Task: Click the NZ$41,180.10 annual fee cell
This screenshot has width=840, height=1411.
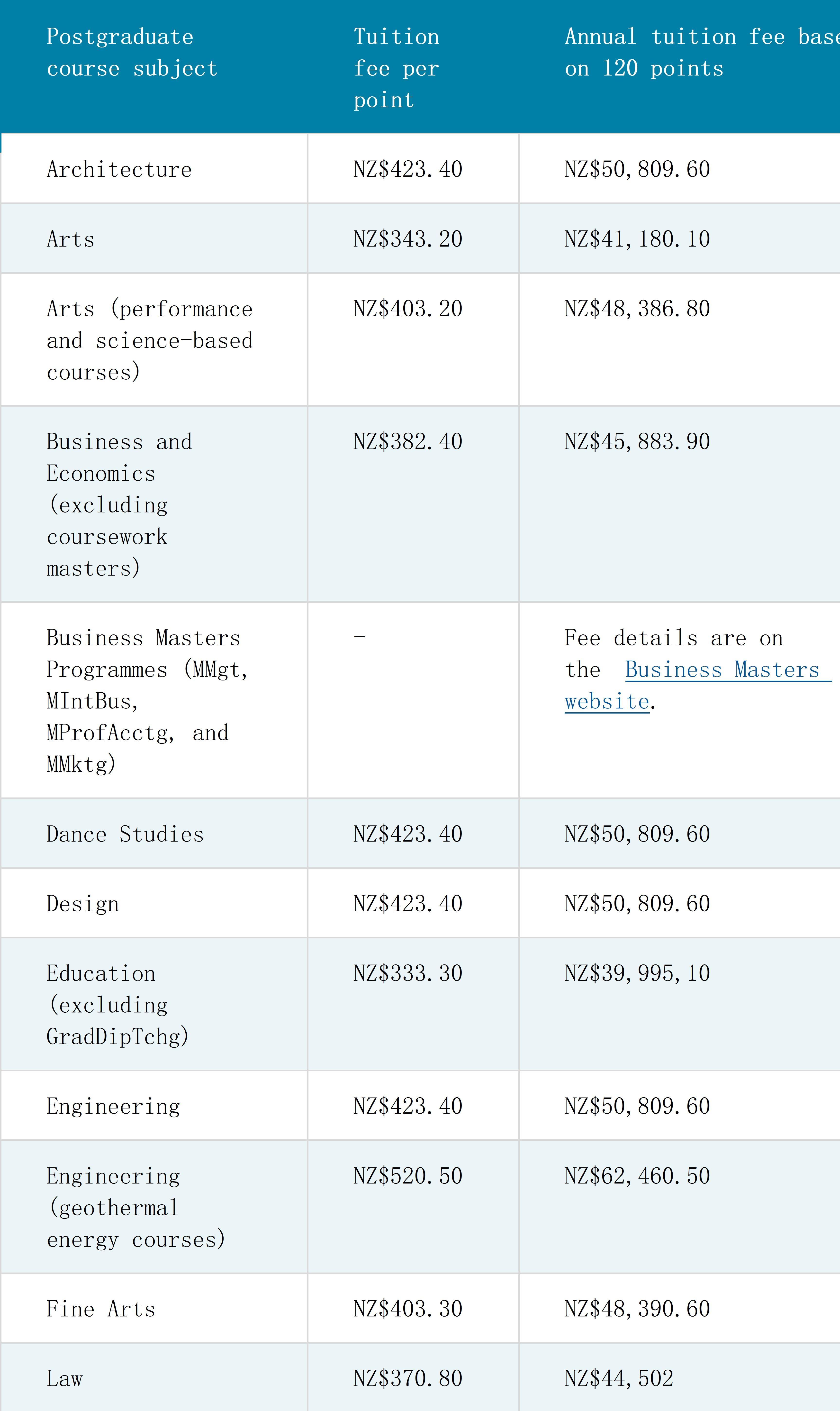Action: [x=637, y=239]
